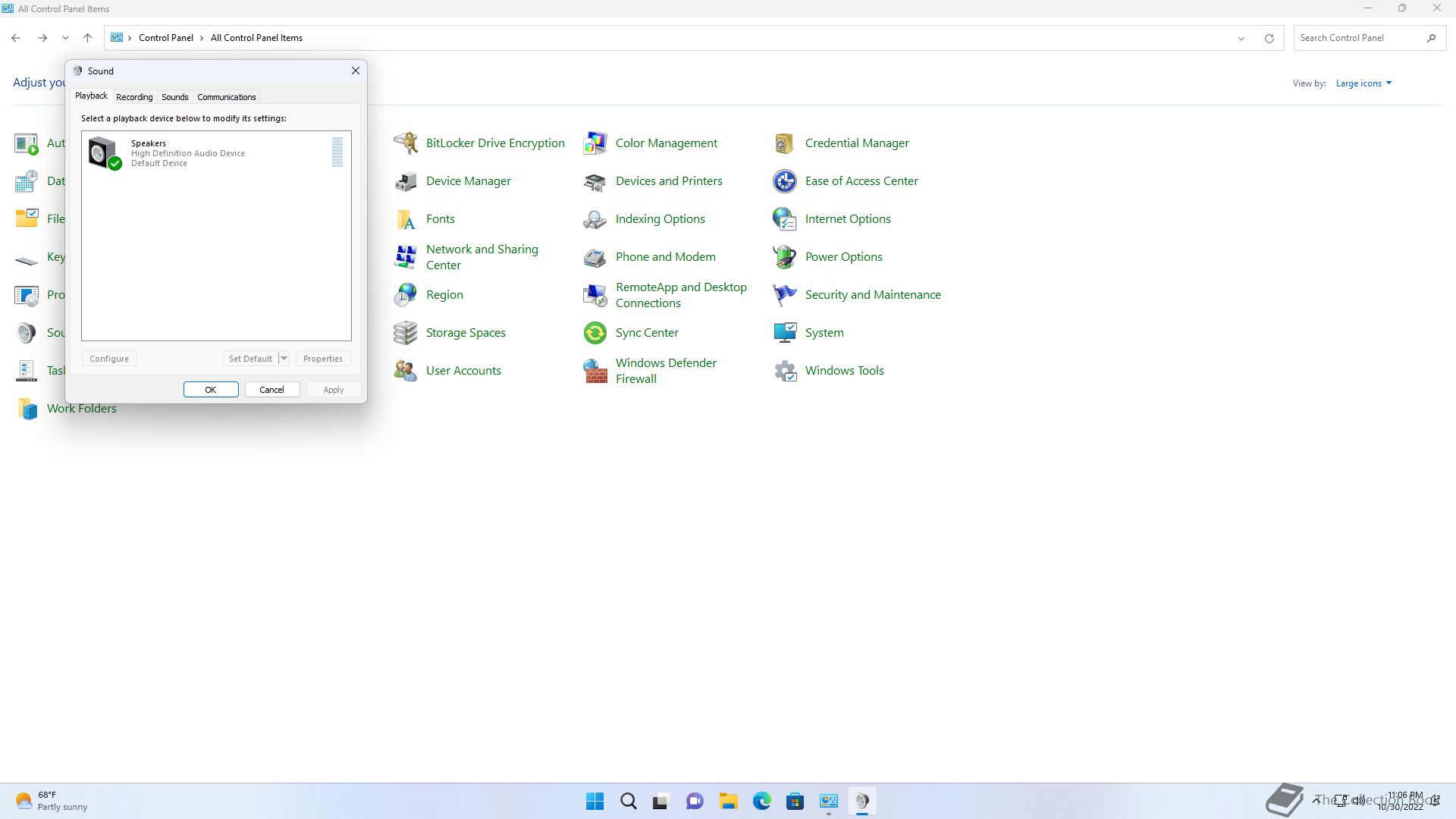Open the Power Options icon
This screenshot has height=819, width=1456.
pyautogui.click(x=785, y=256)
